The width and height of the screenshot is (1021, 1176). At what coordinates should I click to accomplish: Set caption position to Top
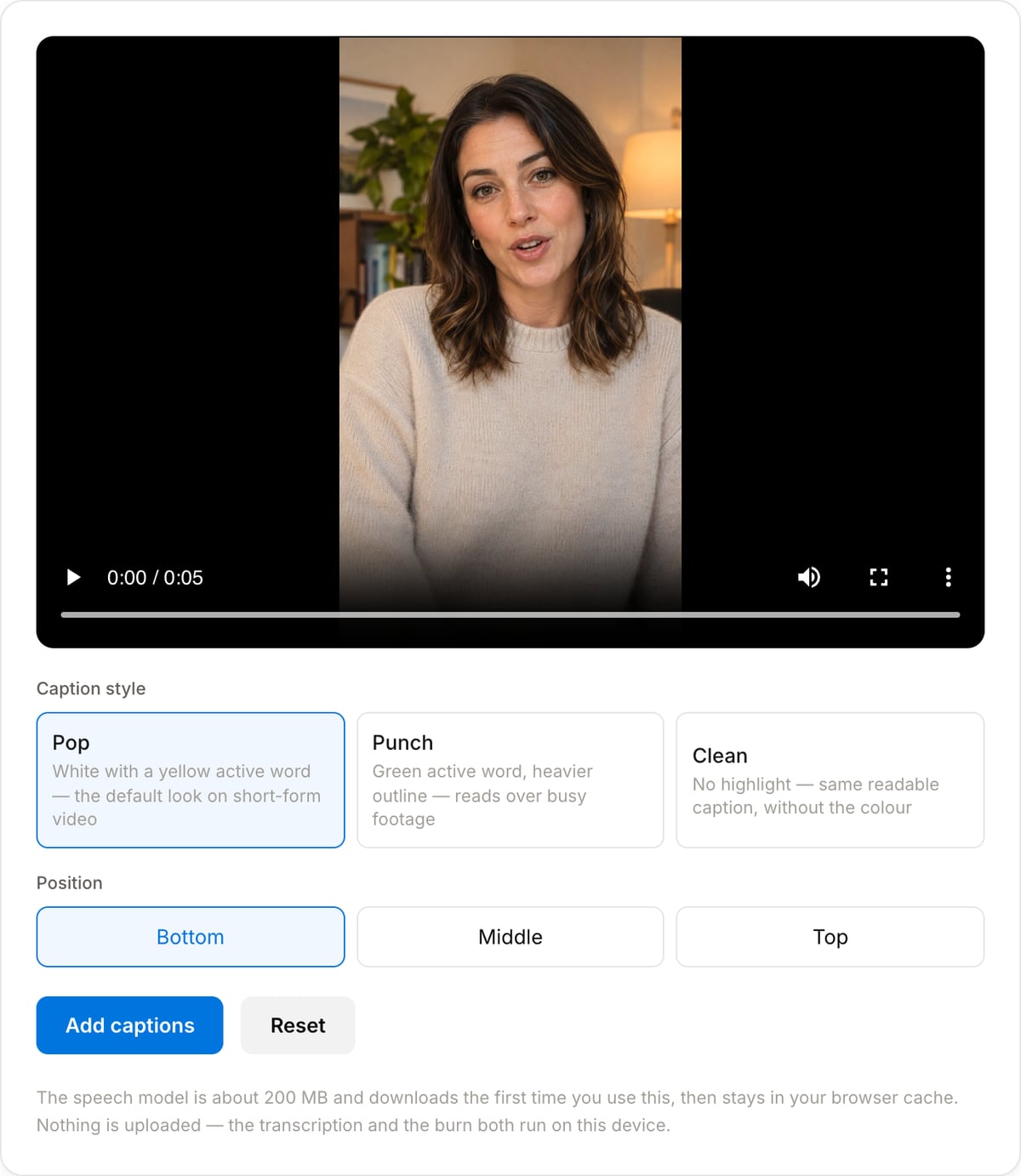pyautogui.click(x=830, y=937)
